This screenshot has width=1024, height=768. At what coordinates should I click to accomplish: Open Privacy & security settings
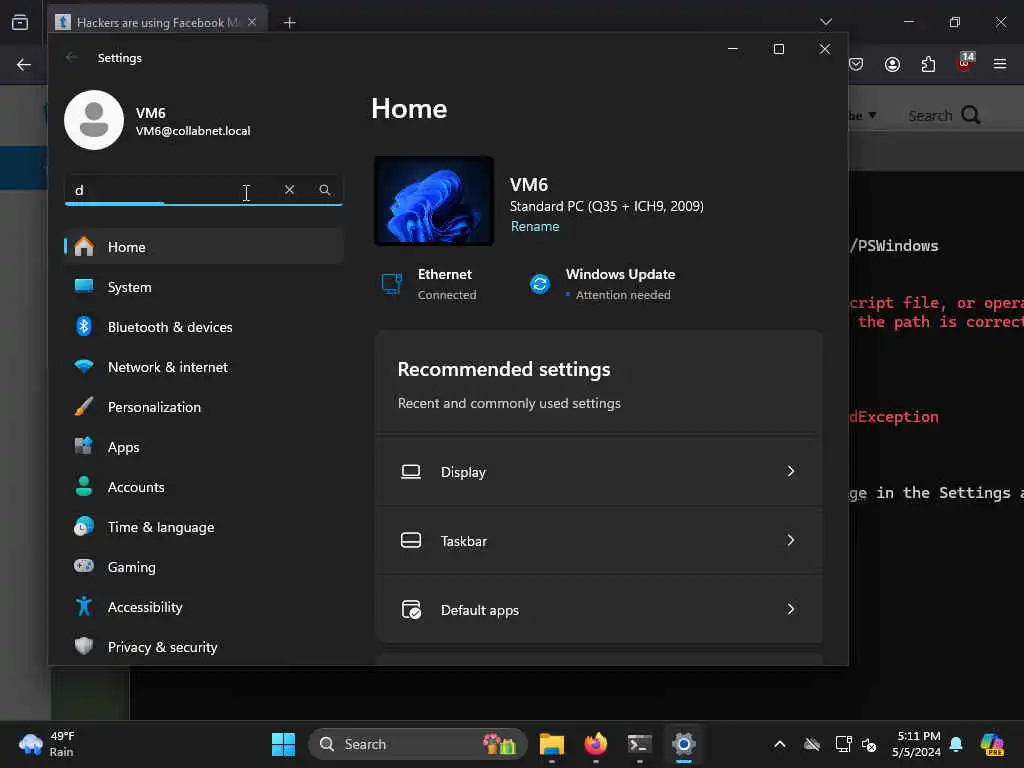point(204,647)
